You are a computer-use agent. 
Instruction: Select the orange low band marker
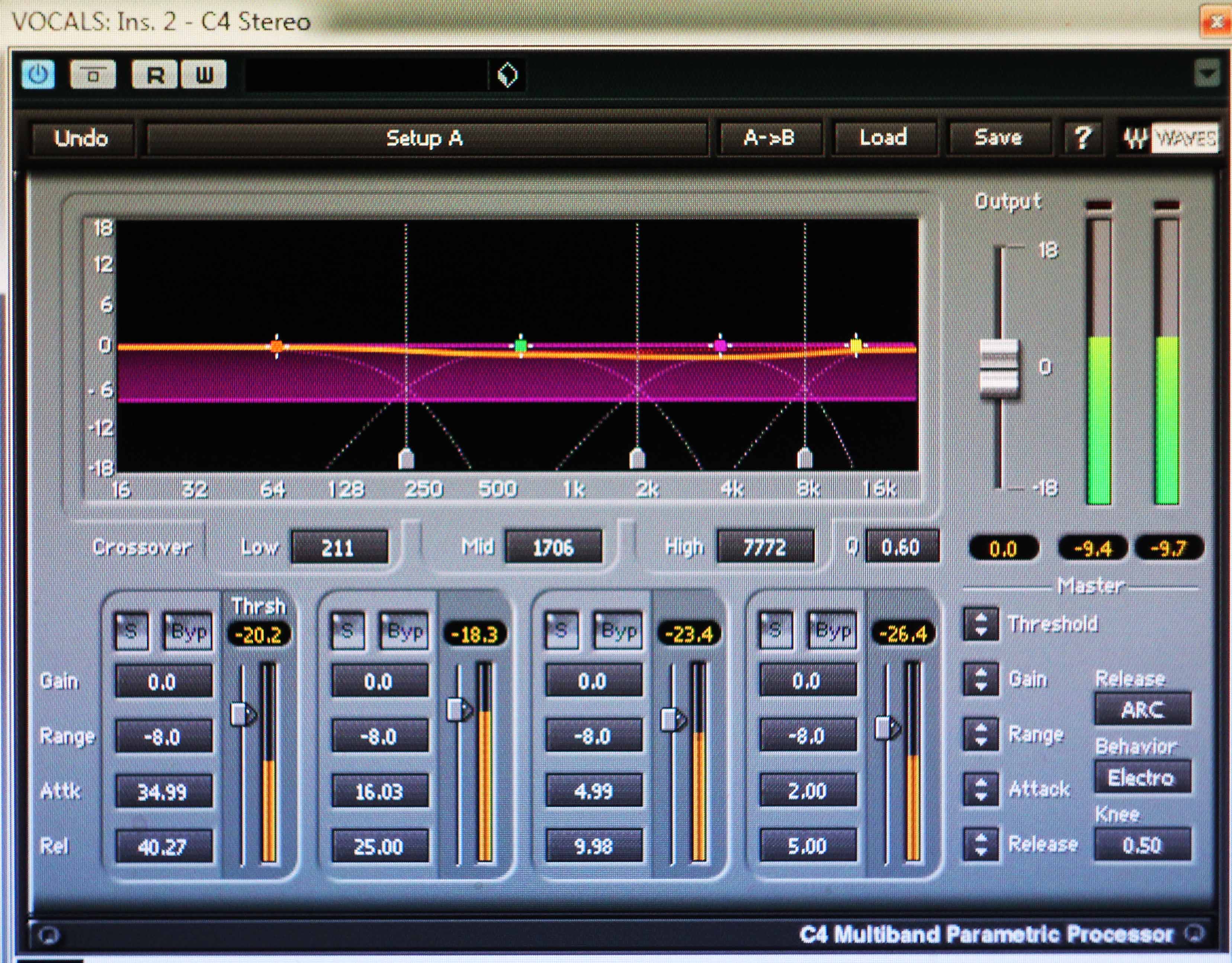pyautogui.click(x=276, y=346)
